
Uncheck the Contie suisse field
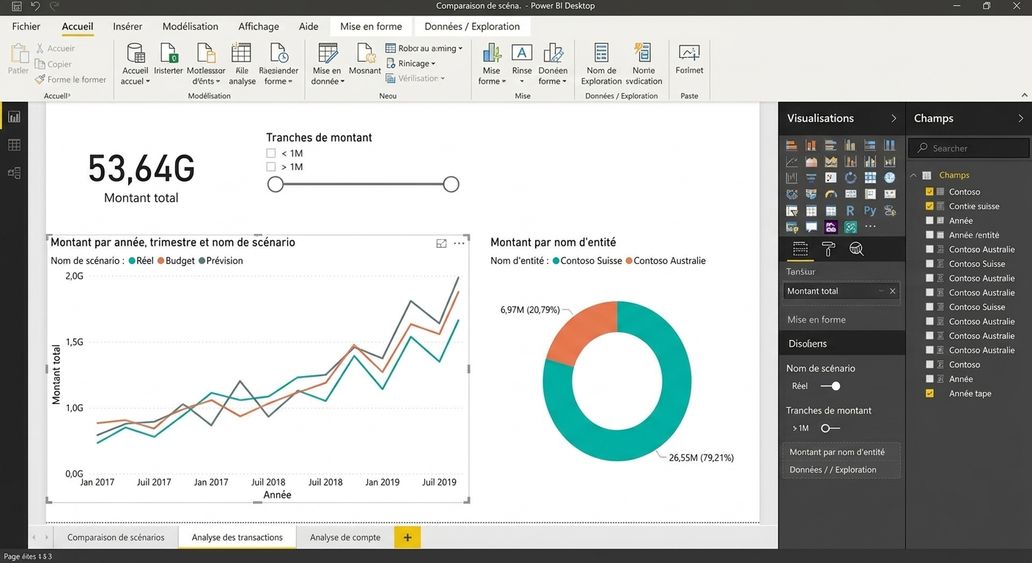click(929, 206)
